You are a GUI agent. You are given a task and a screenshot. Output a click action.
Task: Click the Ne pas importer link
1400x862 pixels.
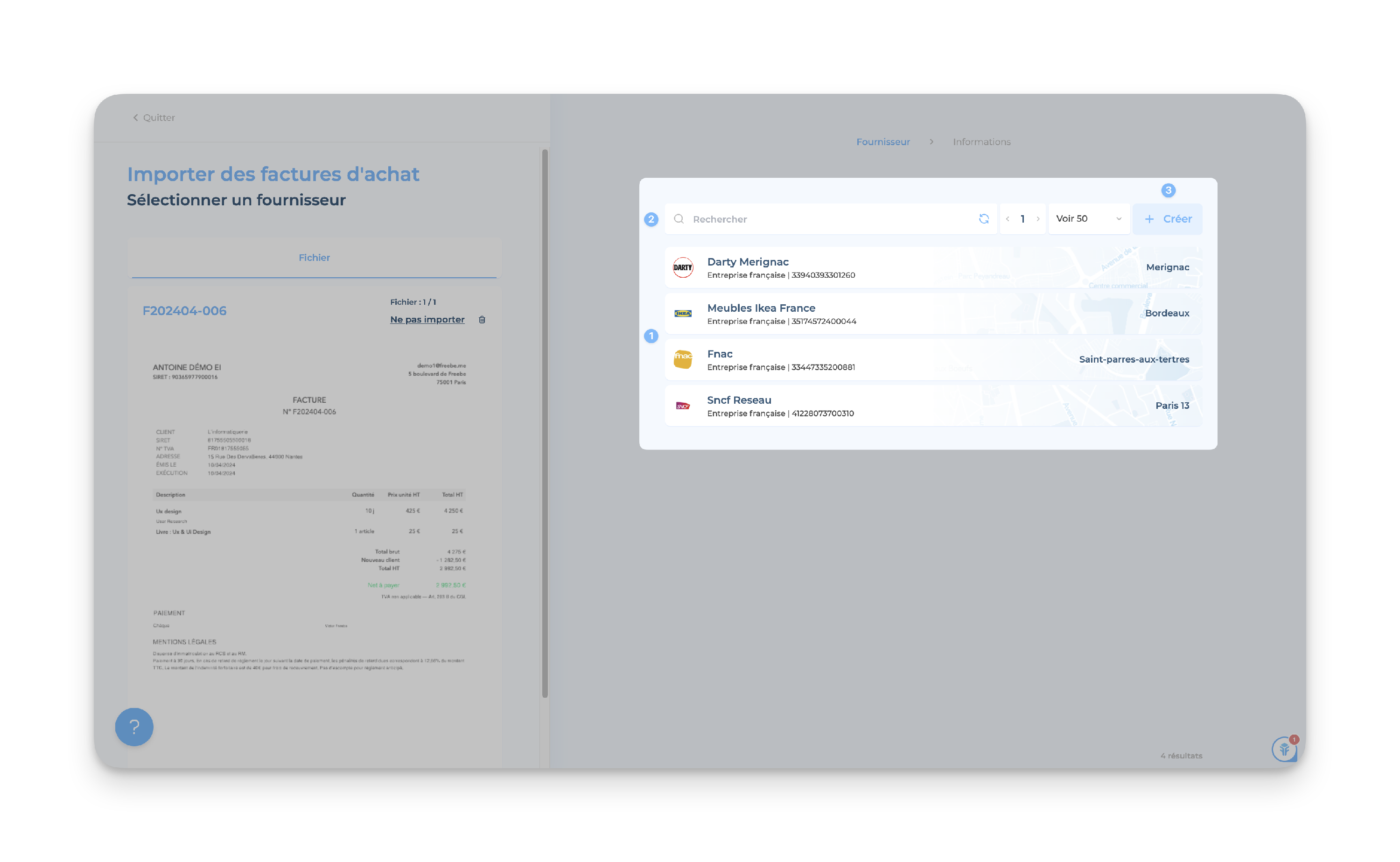click(427, 320)
